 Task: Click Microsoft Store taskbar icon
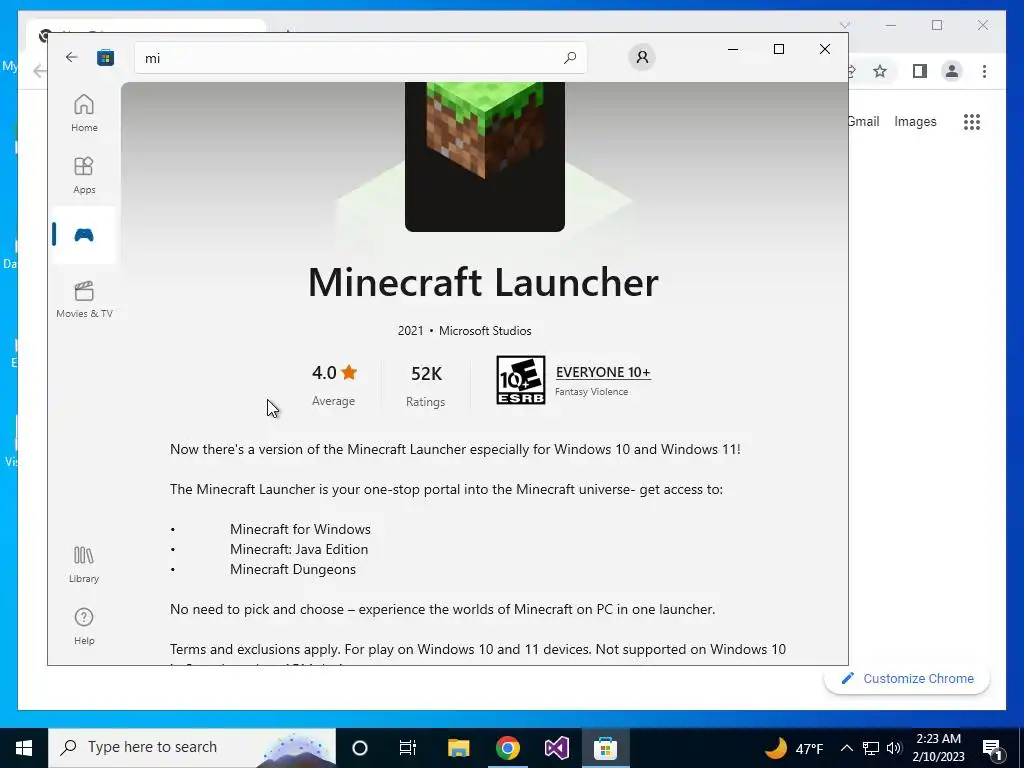[x=605, y=748]
